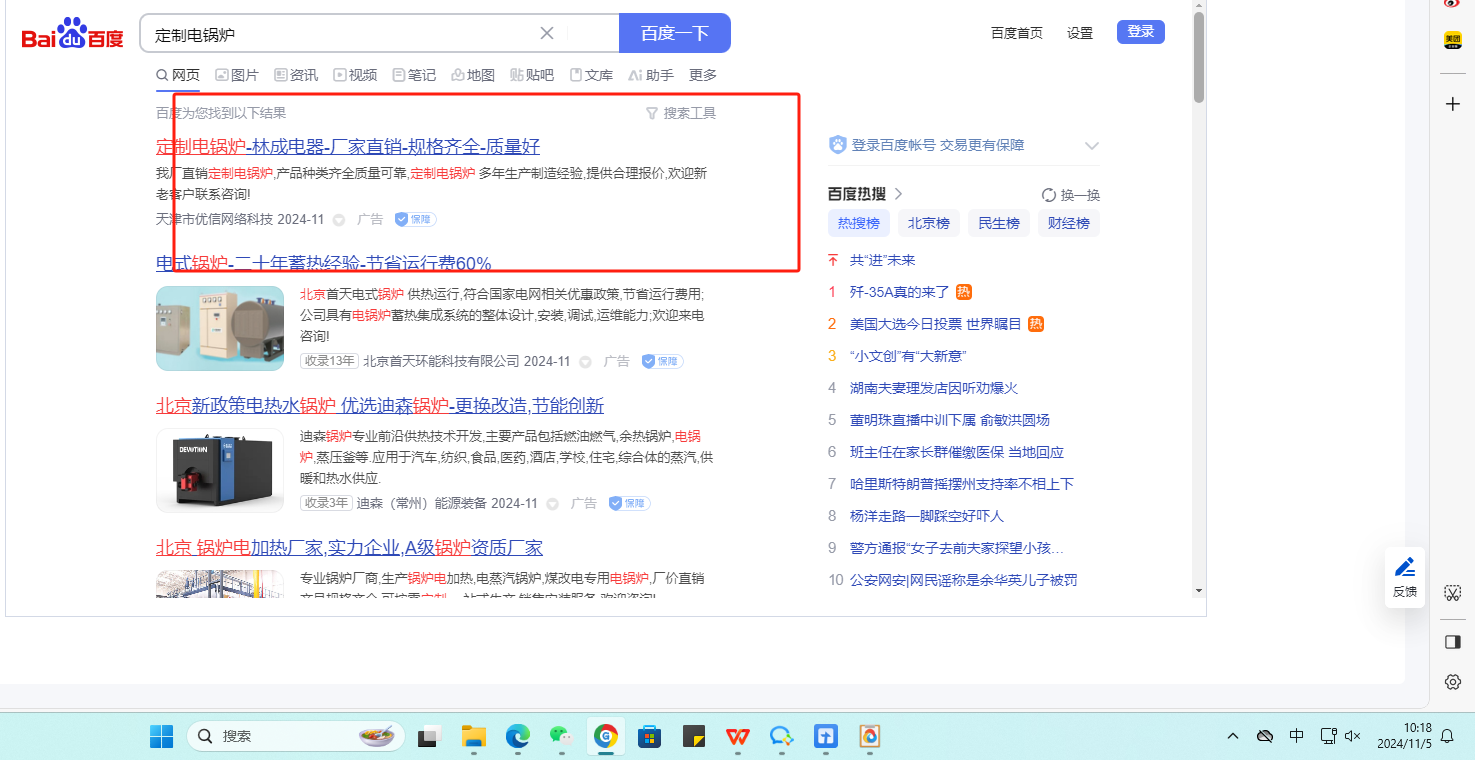Select the 北京榜 hot list tab

tap(928, 223)
